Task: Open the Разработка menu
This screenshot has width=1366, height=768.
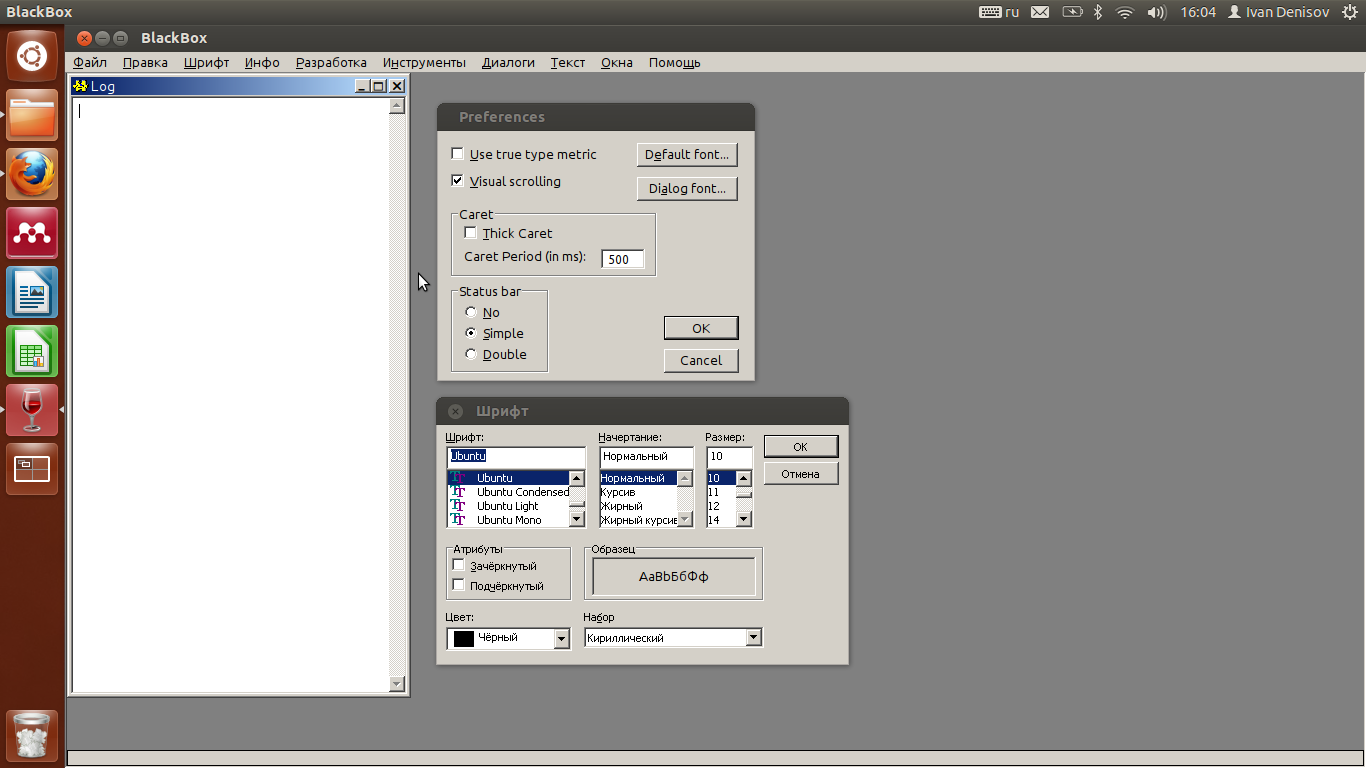Action: pos(331,62)
